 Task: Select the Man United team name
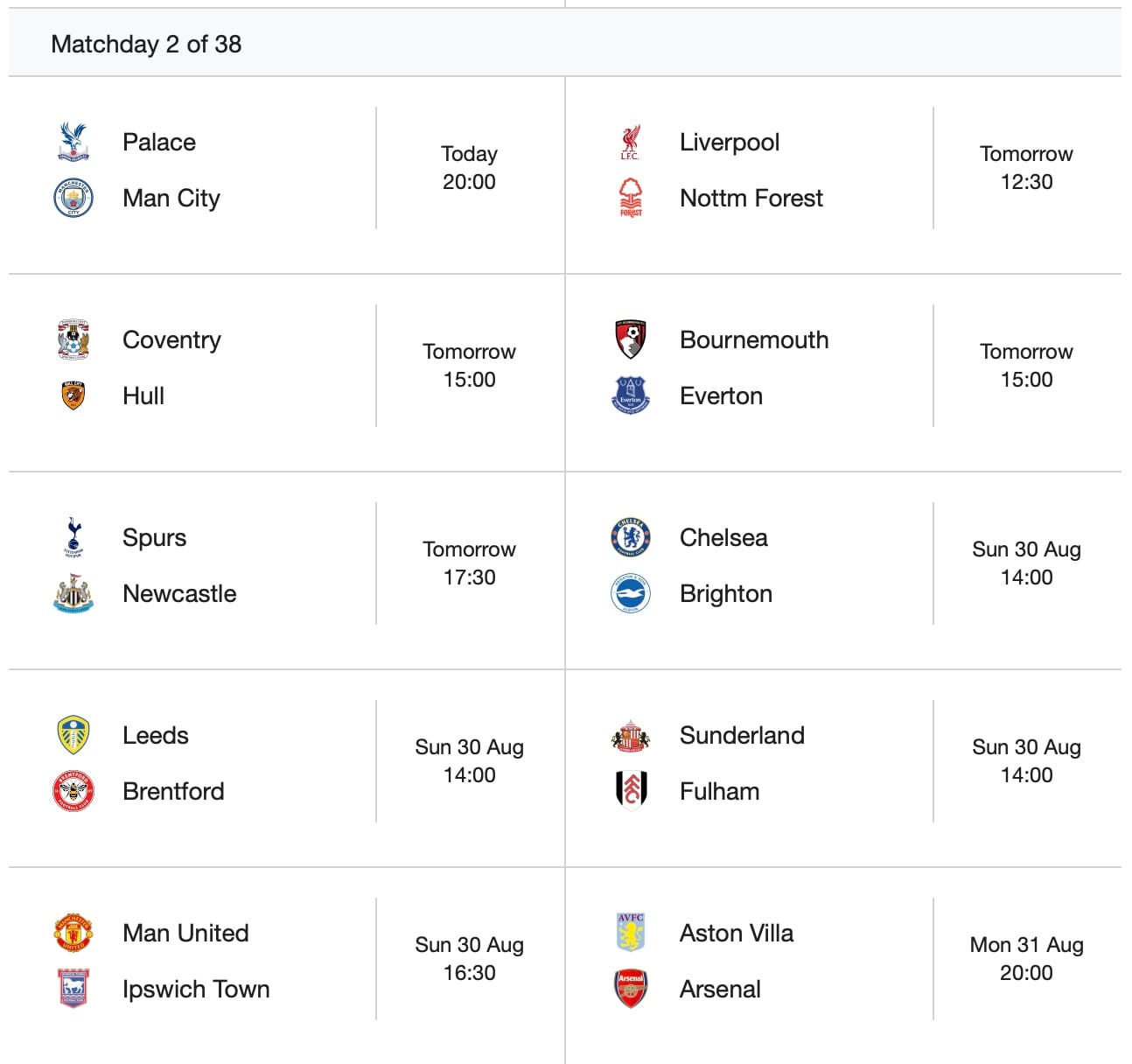[x=185, y=933]
